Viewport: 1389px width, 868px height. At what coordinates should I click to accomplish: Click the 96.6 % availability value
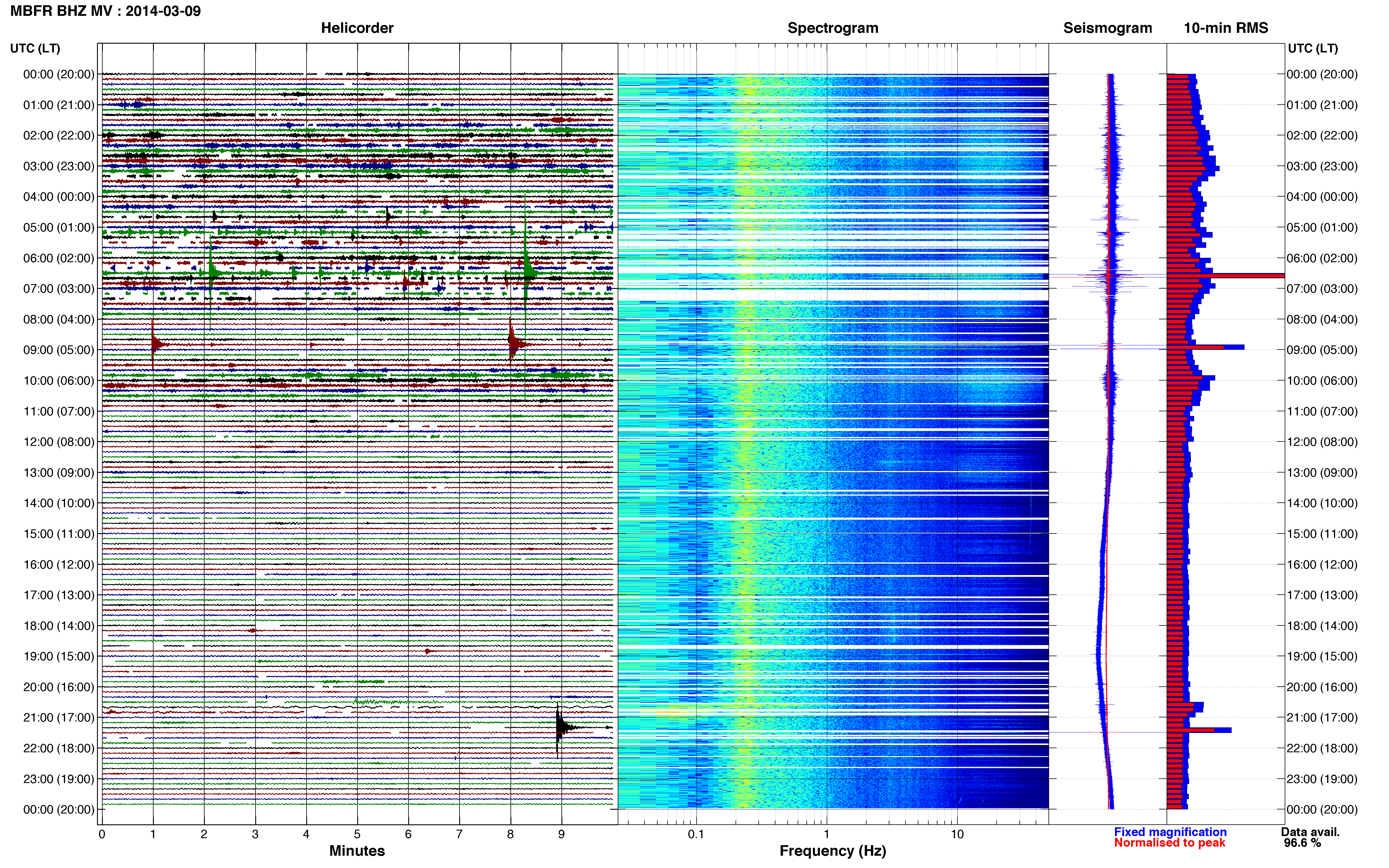tap(1302, 843)
